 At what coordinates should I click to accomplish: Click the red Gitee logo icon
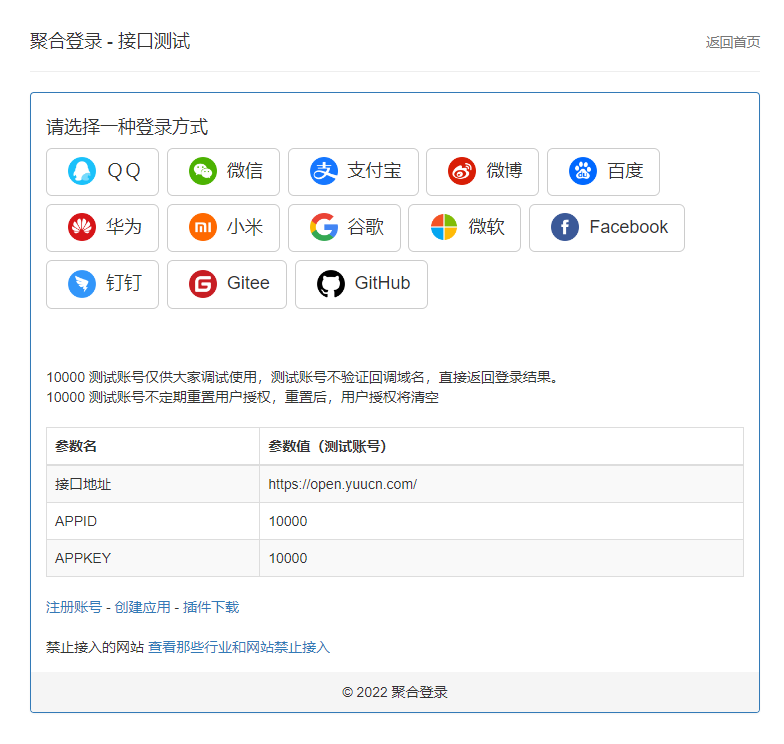tap(203, 284)
